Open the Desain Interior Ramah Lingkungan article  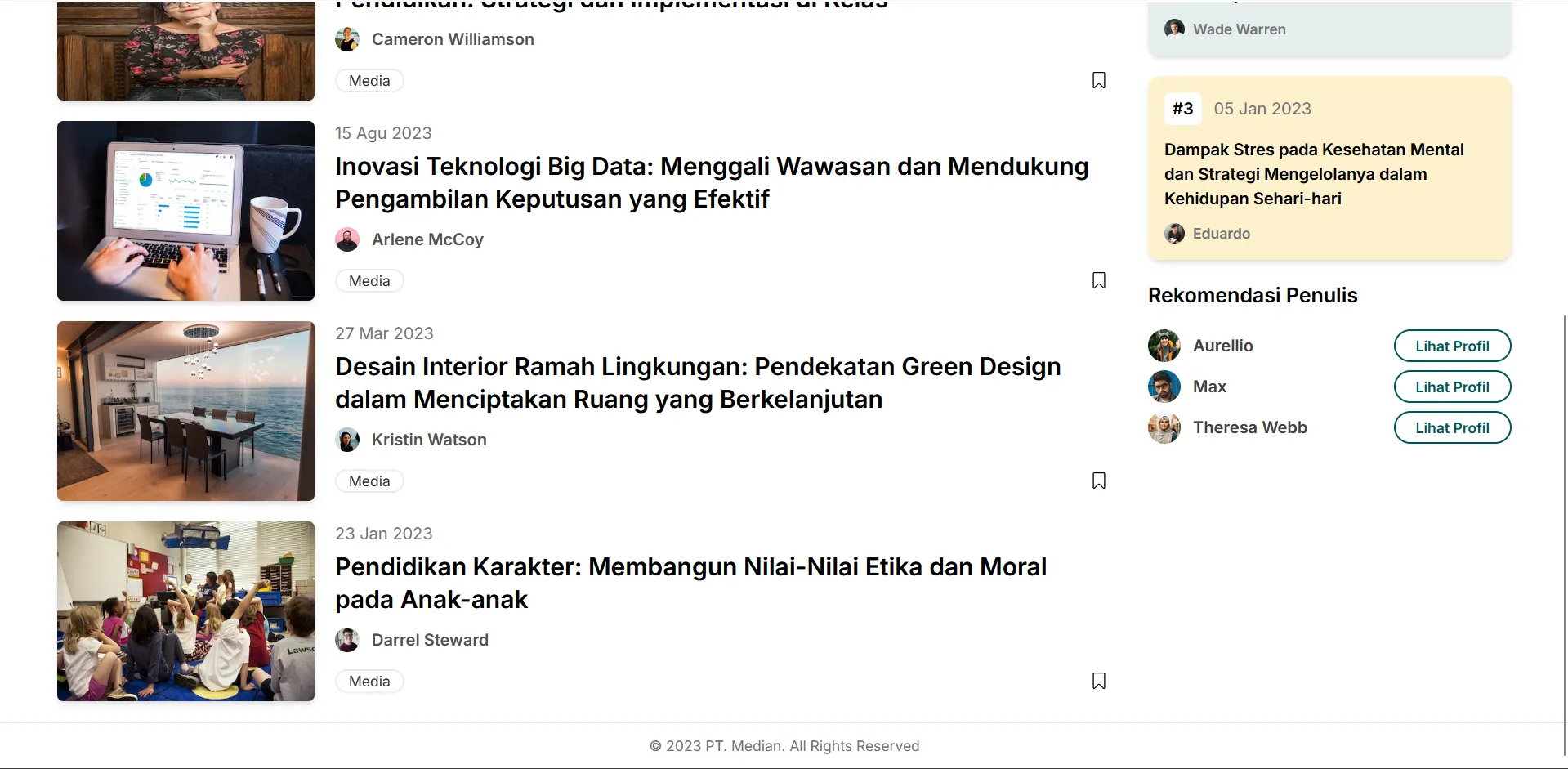coord(698,382)
